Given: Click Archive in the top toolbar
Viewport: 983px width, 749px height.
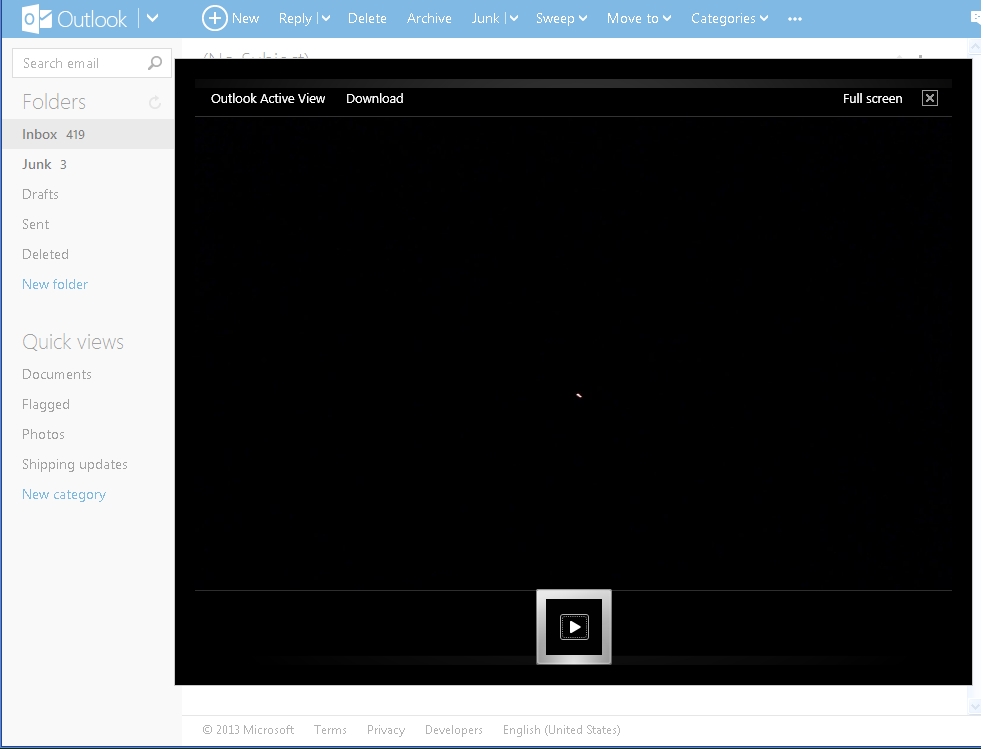Looking at the screenshot, I should tap(429, 19).
